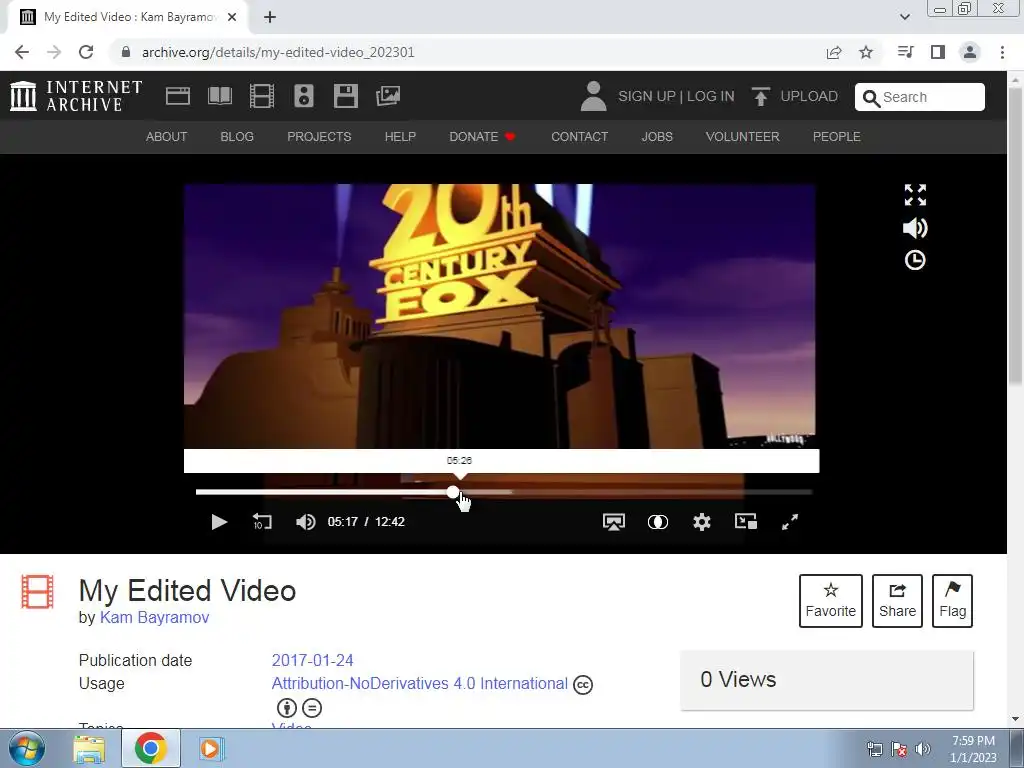The image size is (1024, 768).
Task: Open the media control icon in Chrome toolbar
Action: point(905,52)
